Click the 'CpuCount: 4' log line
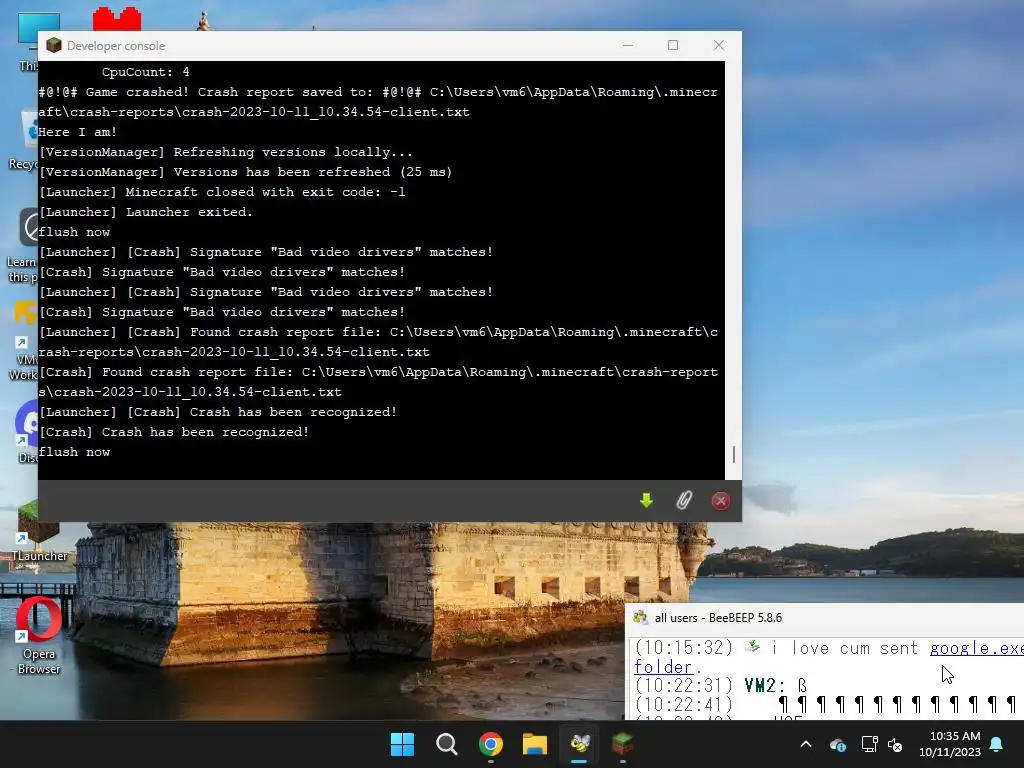The height and width of the screenshot is (768, 1024). (x=145, y=72)
